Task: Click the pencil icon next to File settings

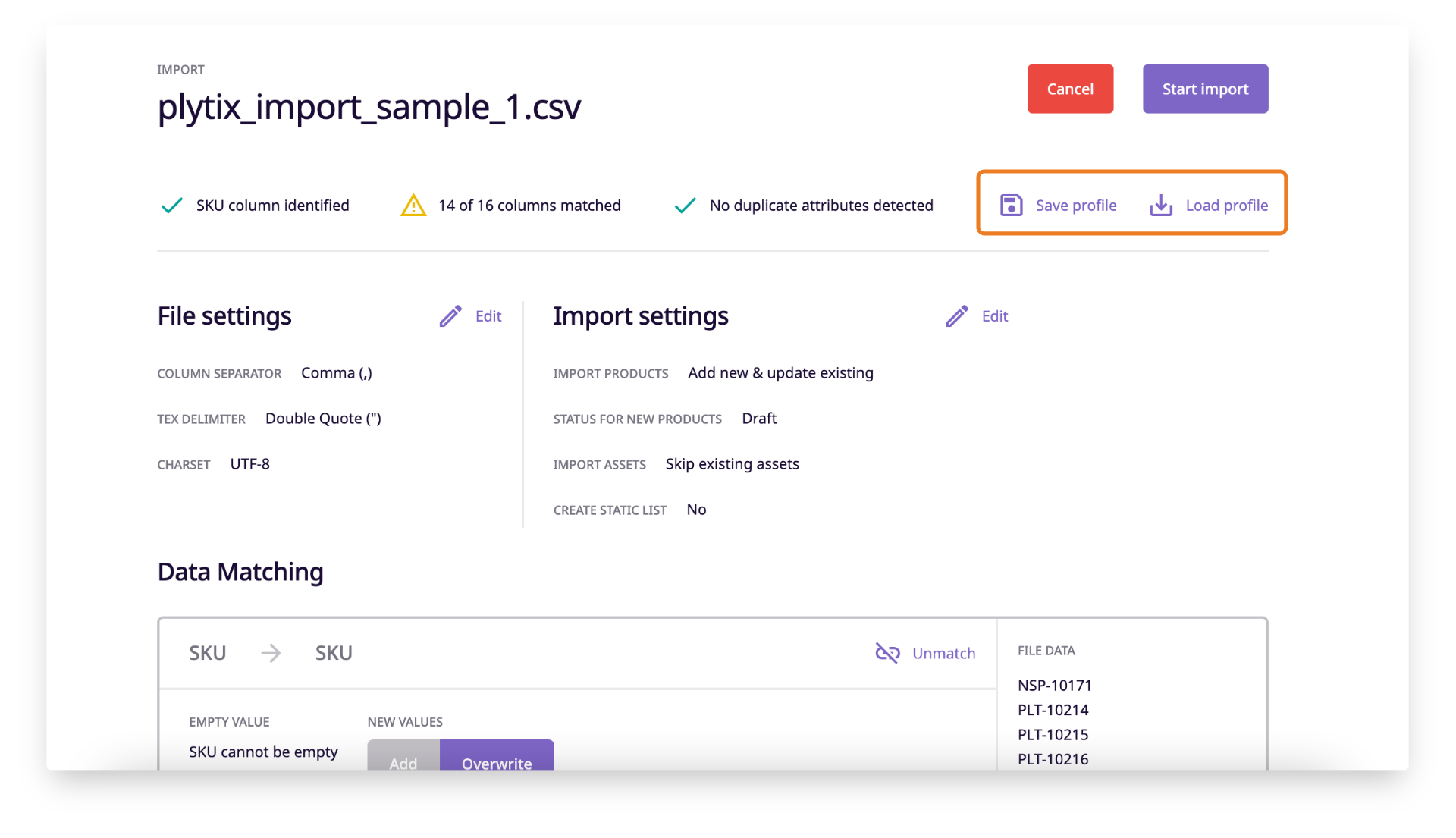Action: 450,316
